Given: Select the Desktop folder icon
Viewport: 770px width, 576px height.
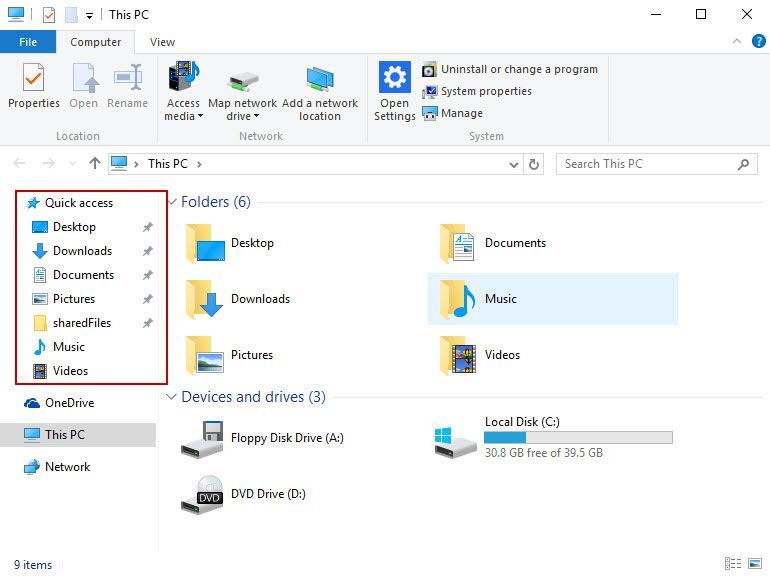Looking at the screenshot, I should click(x=205, y=243).
